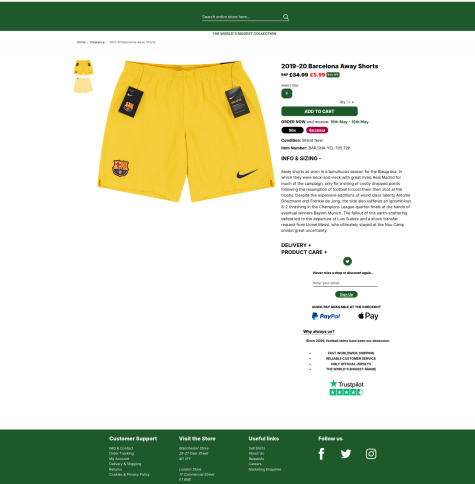
Task: Collapse the INFO & SIZING section
Action: pyautogui.click(x=301, y=158)
